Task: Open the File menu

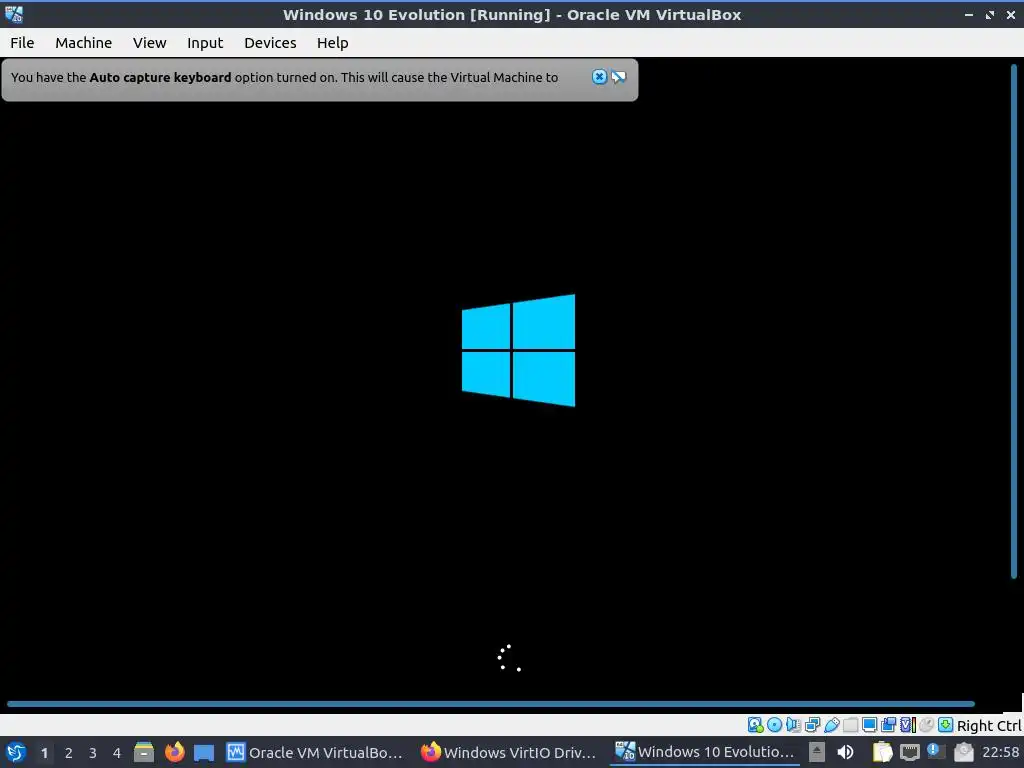Action: tap(22, 43)
